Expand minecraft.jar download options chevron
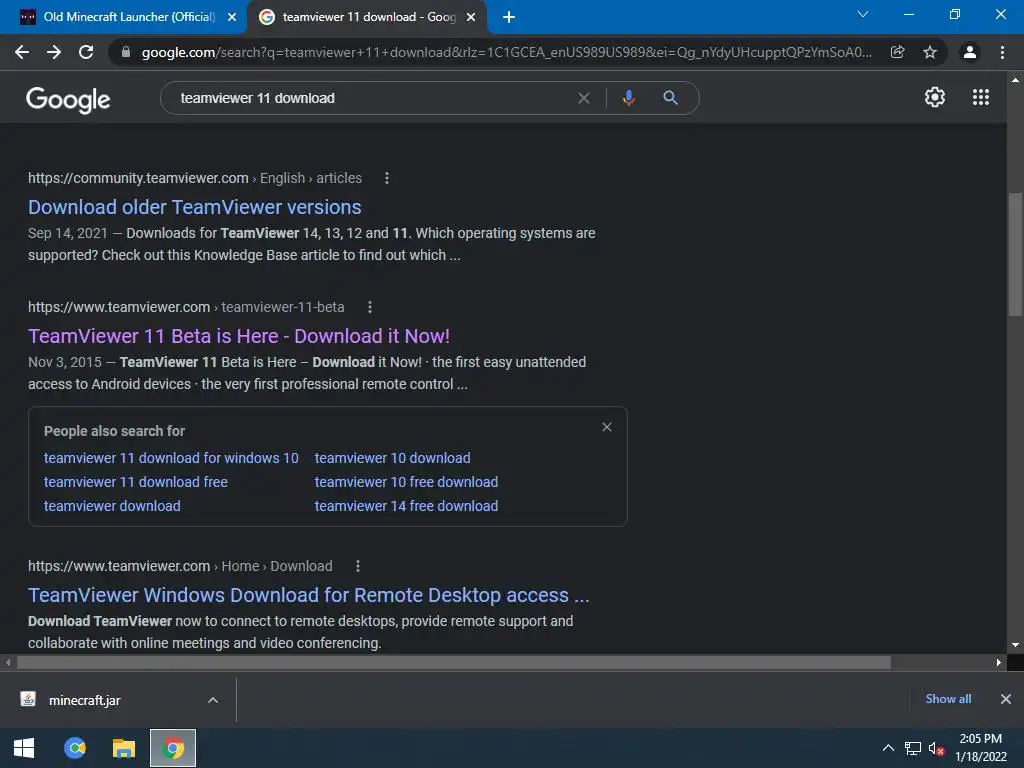This screenshot has width=1024, height=768. click(213, 700)
